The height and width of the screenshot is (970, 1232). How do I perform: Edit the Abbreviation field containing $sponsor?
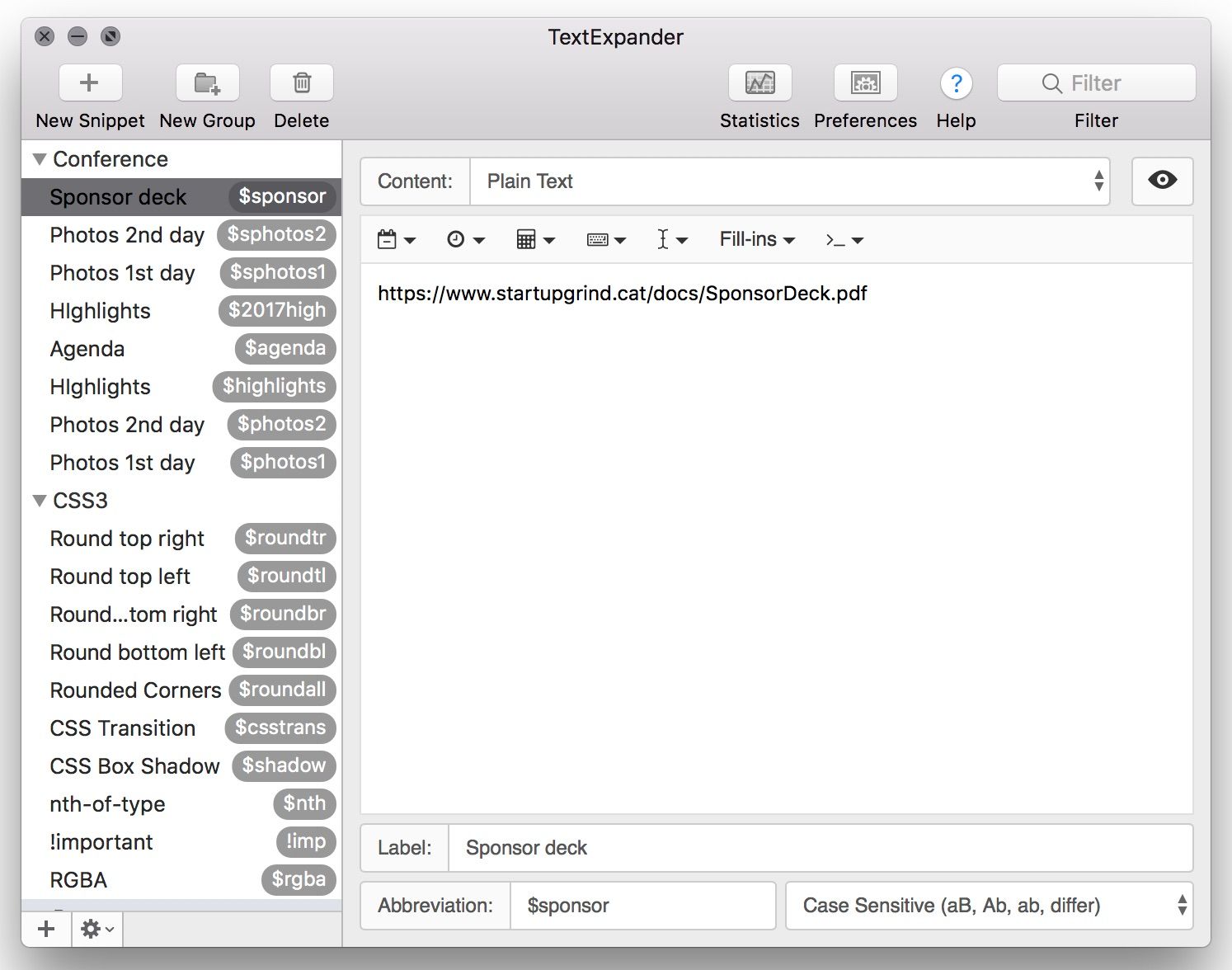tap(643, 905)
